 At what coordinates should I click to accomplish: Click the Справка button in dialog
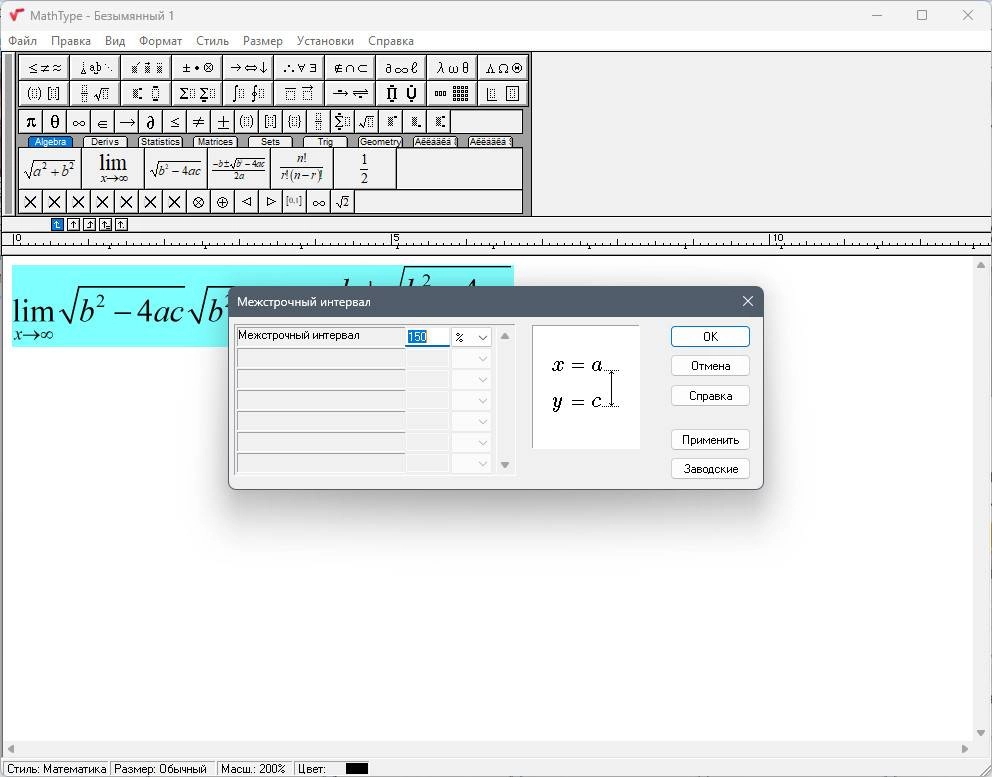tap(710, 395)
